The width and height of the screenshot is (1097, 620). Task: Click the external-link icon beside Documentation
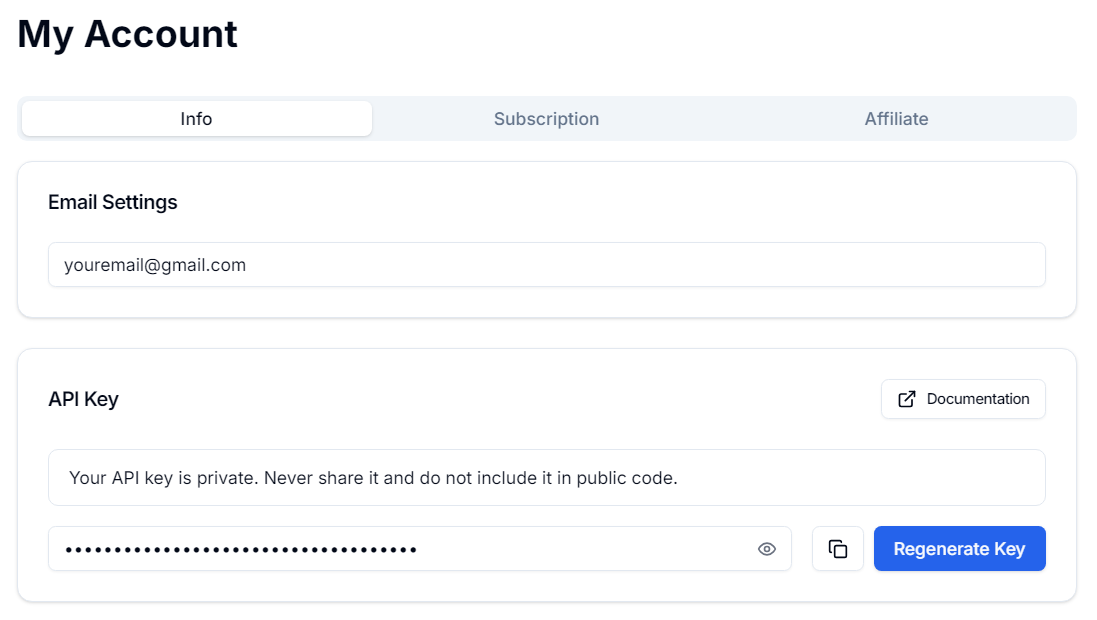click(x=907, y=399)
